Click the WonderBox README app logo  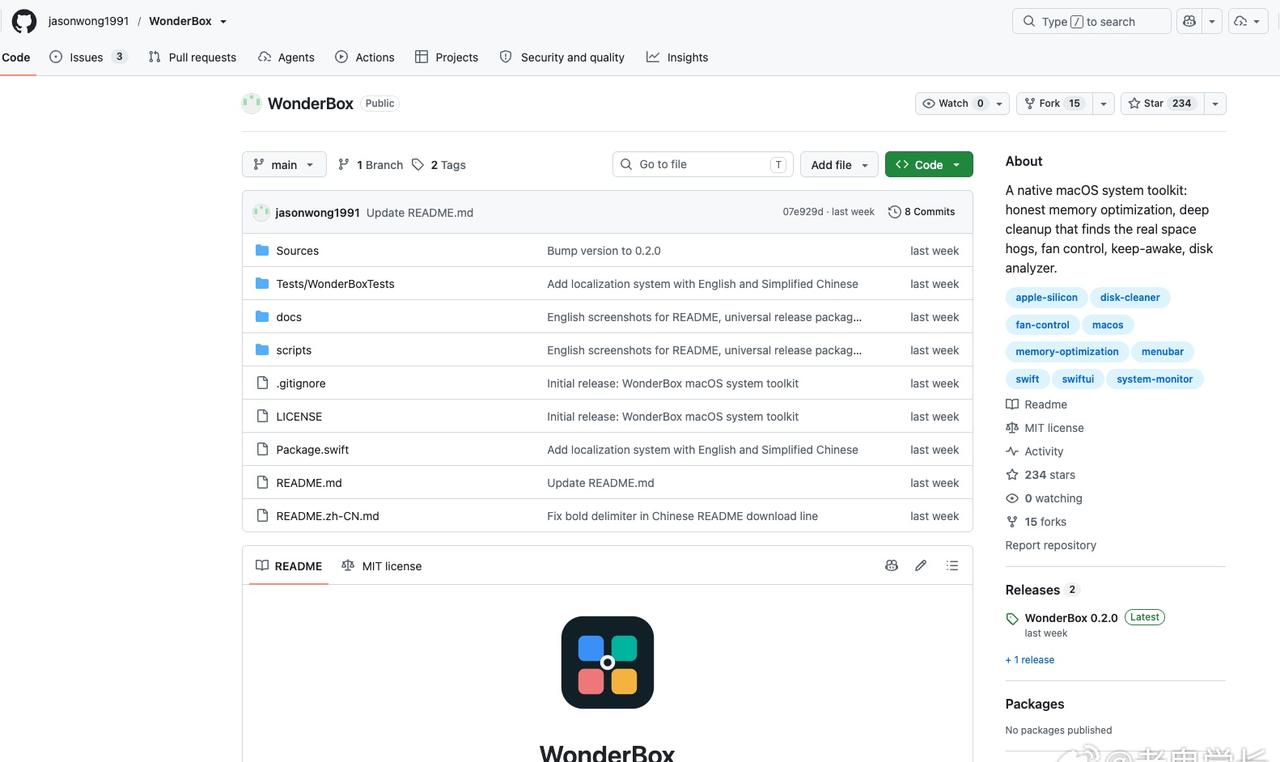pyautogui.click(x=607, y=662)
